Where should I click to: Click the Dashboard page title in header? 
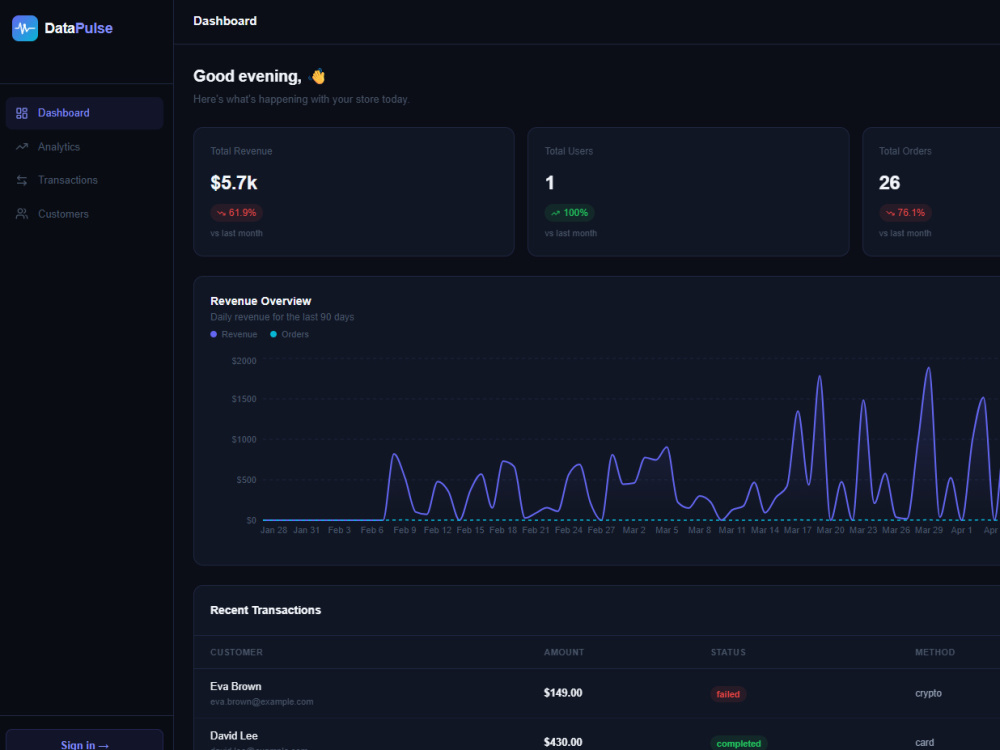224,21
